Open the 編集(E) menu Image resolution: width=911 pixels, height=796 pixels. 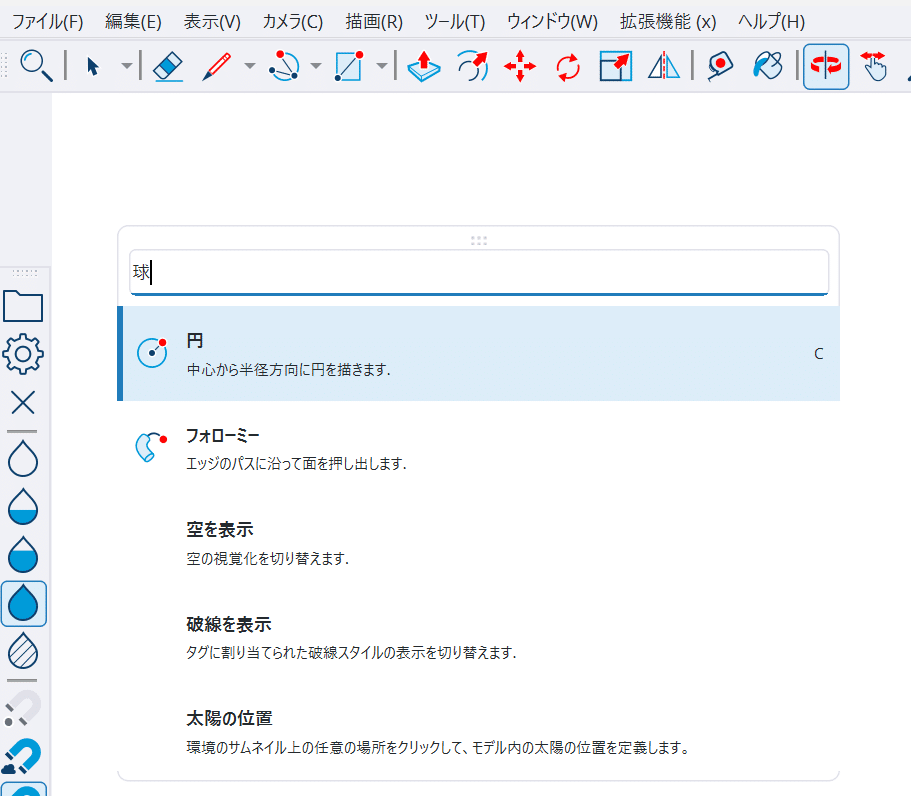coord(133,22)
